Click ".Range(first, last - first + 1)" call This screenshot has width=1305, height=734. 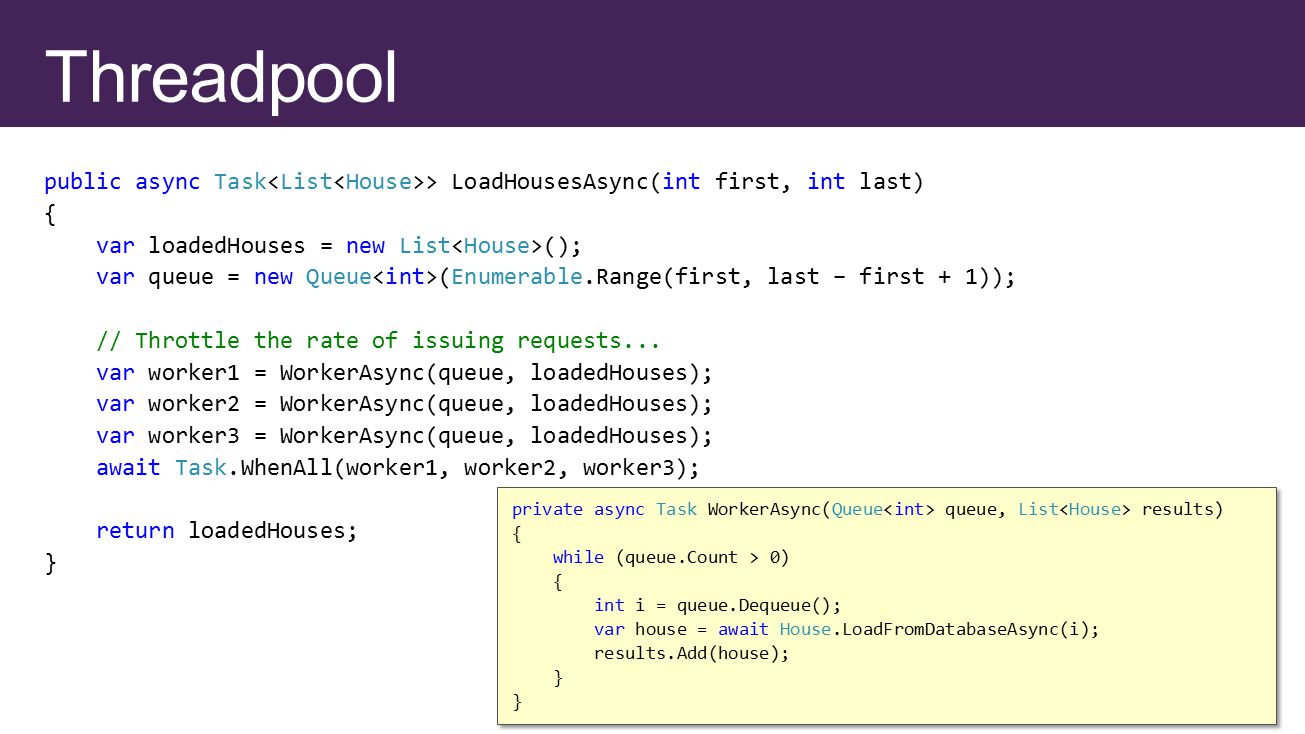(792, 277)
